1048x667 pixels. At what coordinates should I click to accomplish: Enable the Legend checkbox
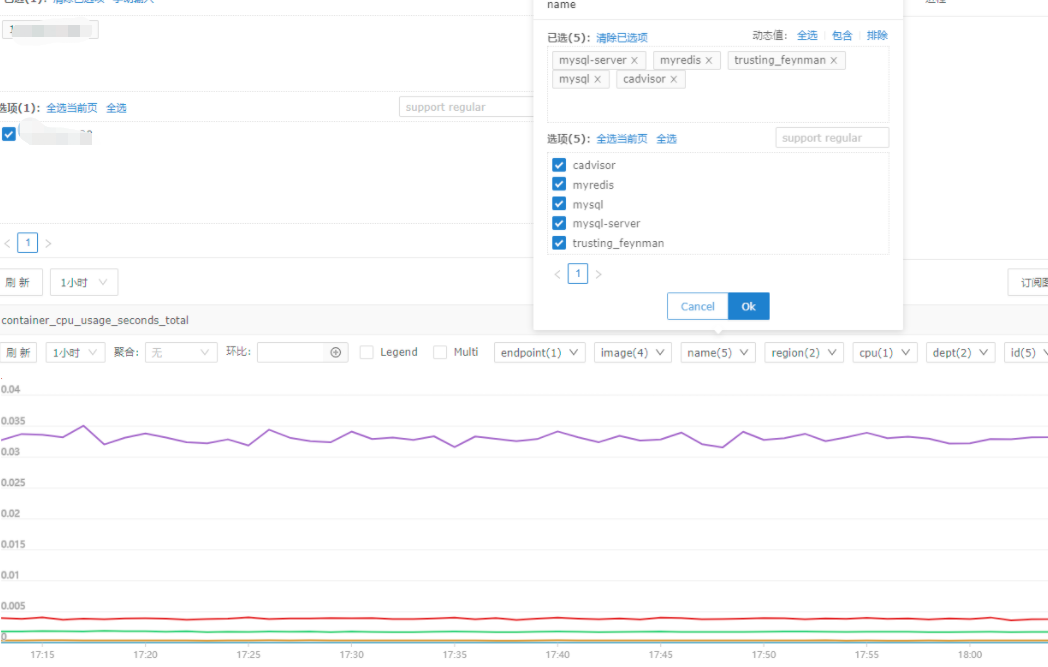pyautogui.click(x=366, y=352)
